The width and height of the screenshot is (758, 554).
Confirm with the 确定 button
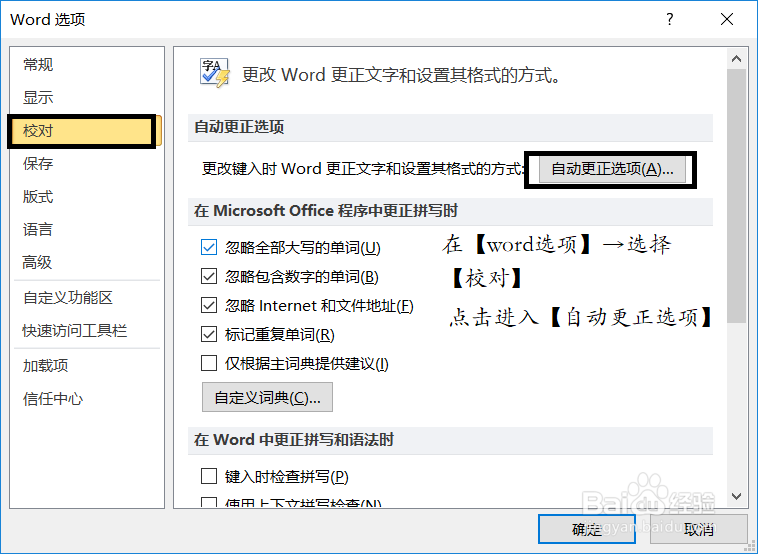coord(587,529)
